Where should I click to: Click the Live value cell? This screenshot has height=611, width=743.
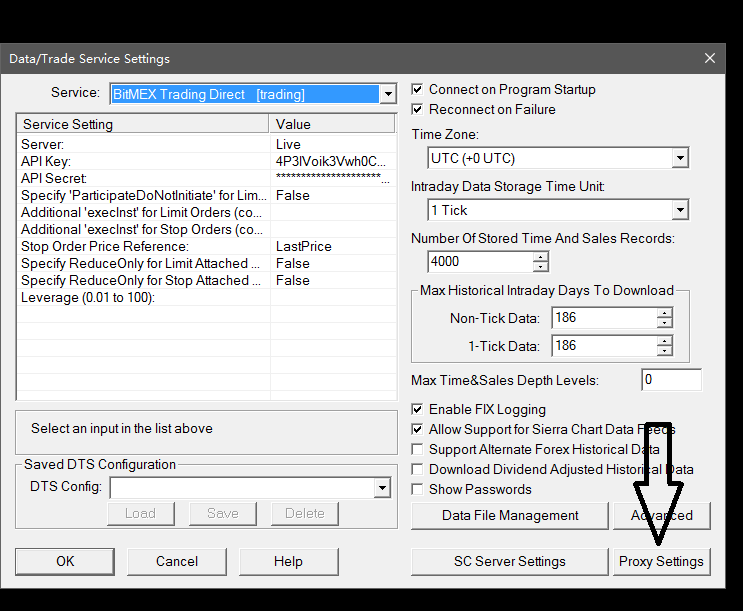pyautogui.click(x=333, y=144)
